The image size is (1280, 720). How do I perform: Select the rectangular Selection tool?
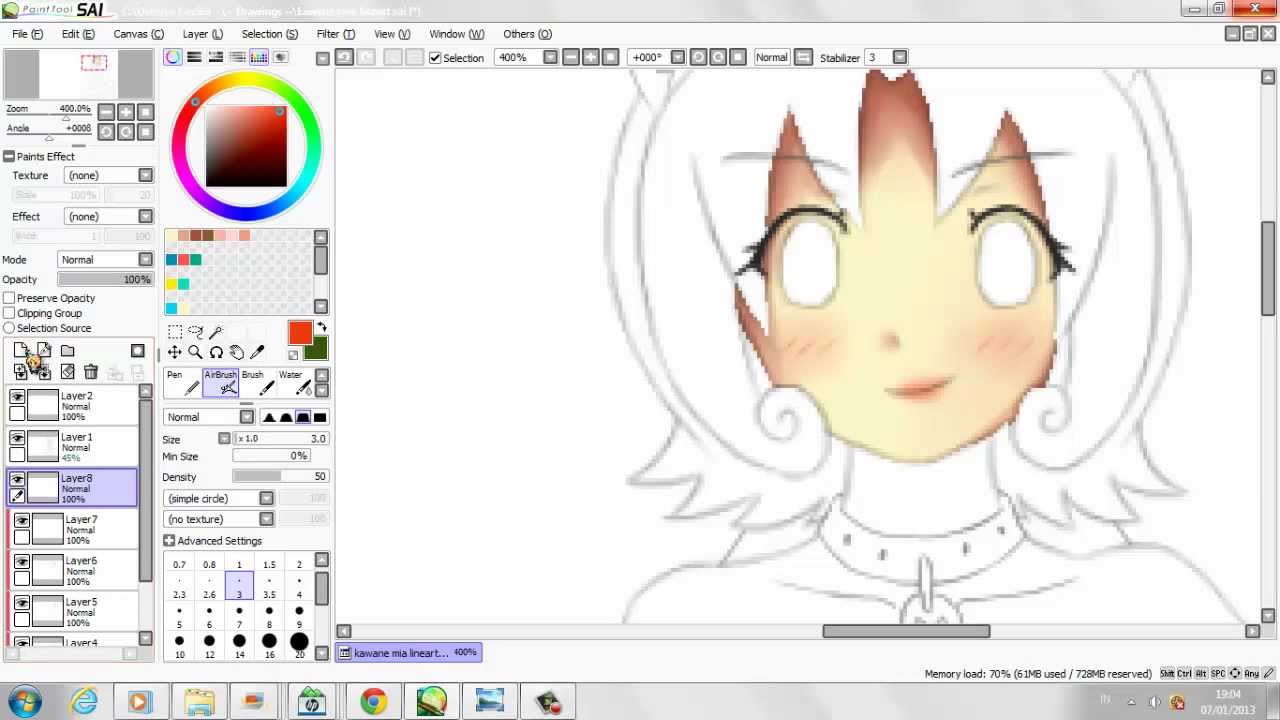175,332
